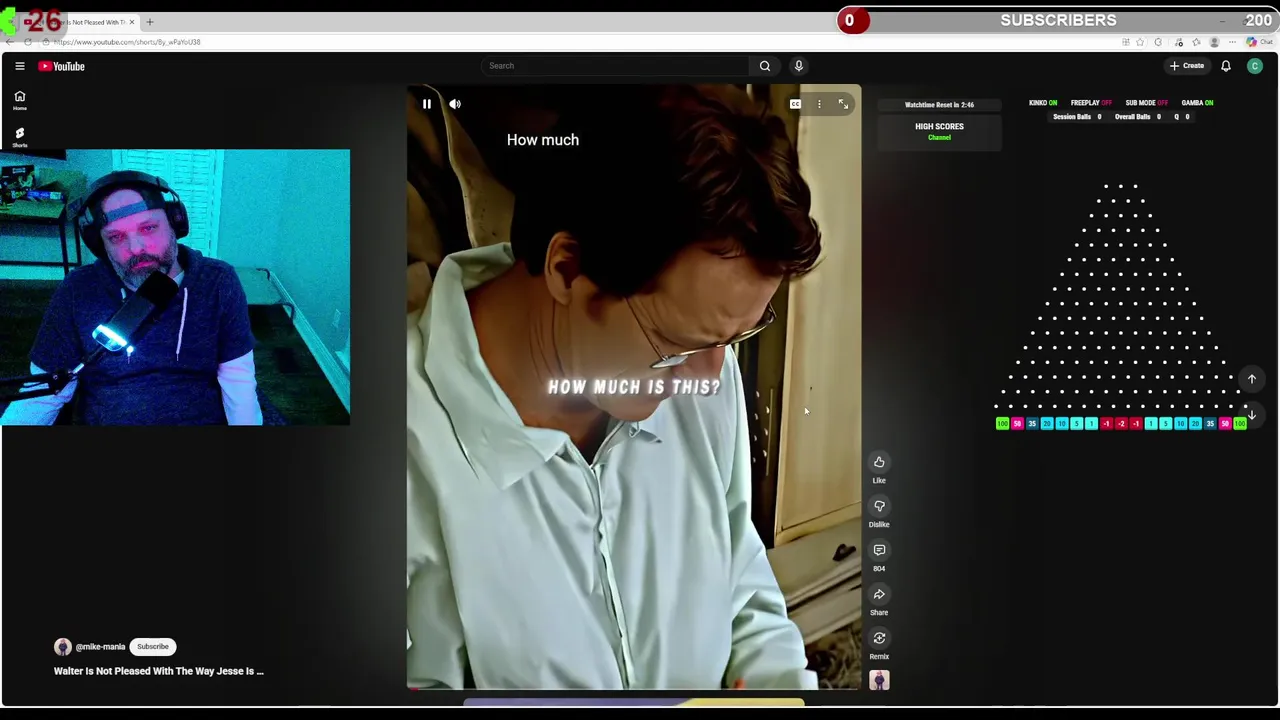This screenshot has width=1280, height=720.
Task: Toggle the KINKO ON setting
Action: 1043,103
